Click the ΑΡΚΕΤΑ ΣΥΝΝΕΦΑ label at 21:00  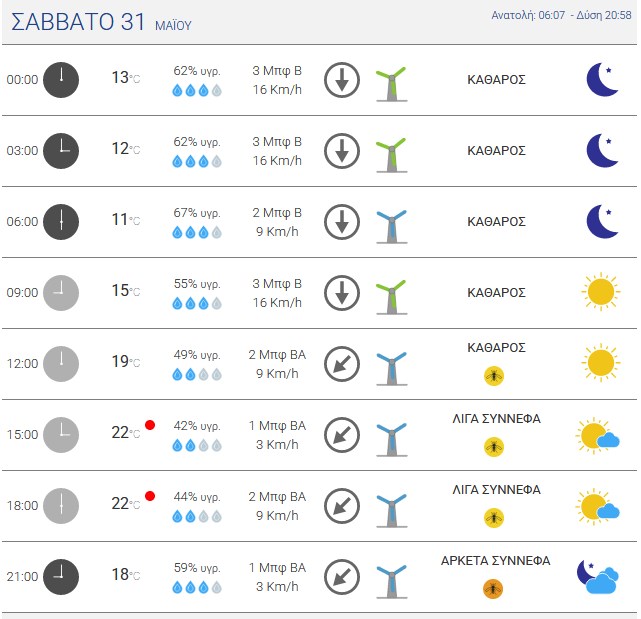pyautogui.click(x=495, y=561)
